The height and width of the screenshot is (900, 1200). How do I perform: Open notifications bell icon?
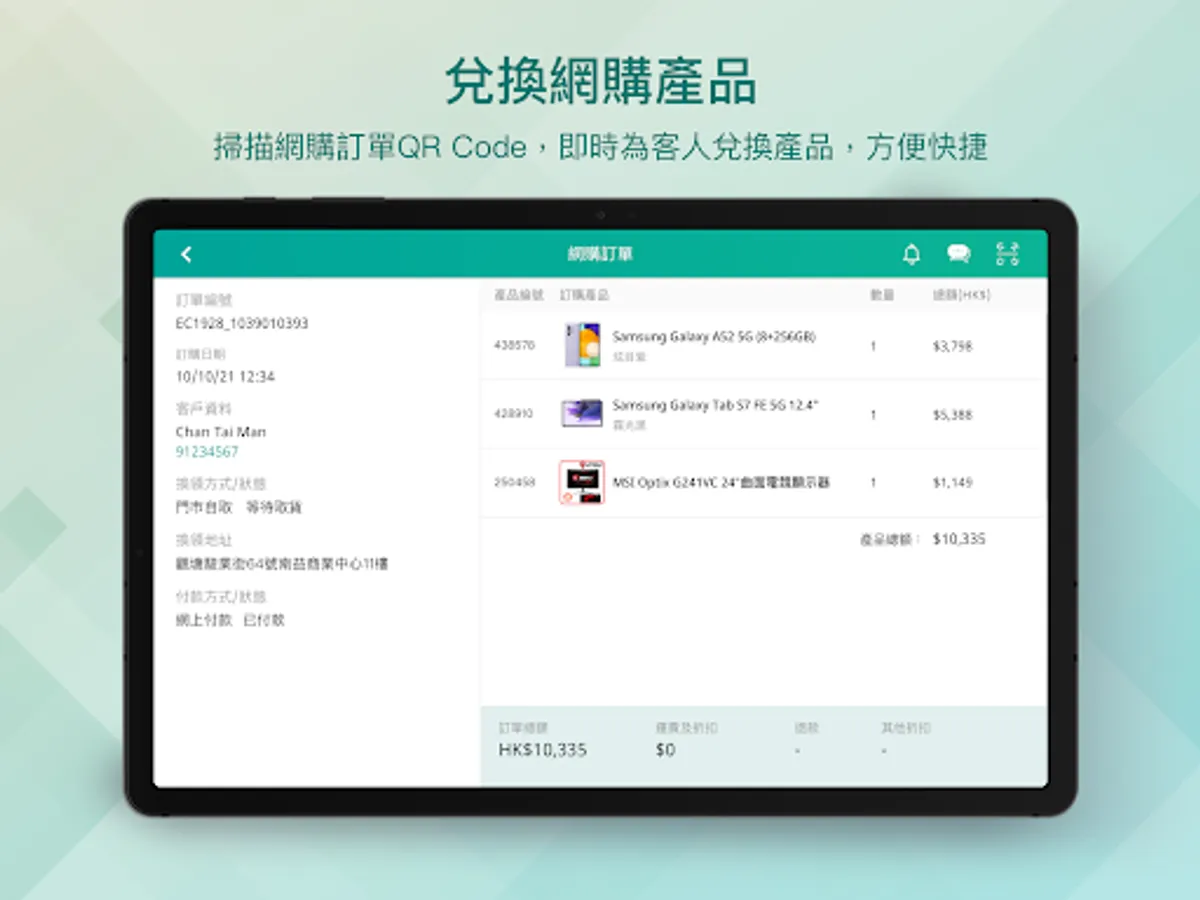point(911,254)
